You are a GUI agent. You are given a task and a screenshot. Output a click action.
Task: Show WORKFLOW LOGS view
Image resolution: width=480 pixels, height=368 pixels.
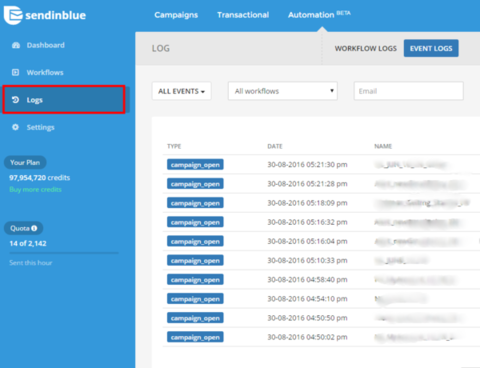pyautogui.click(x=366, y=49)
